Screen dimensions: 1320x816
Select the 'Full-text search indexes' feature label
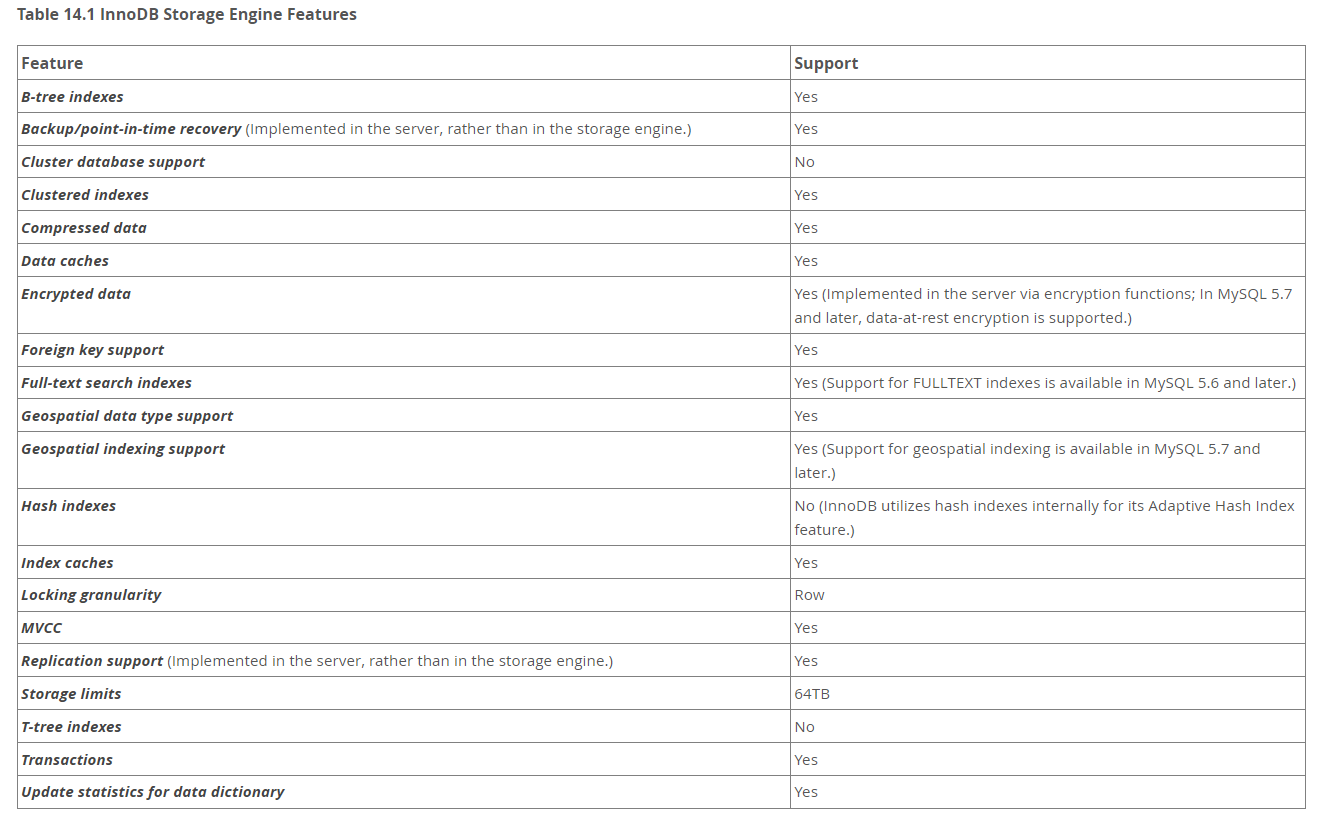tap(106, 383)
